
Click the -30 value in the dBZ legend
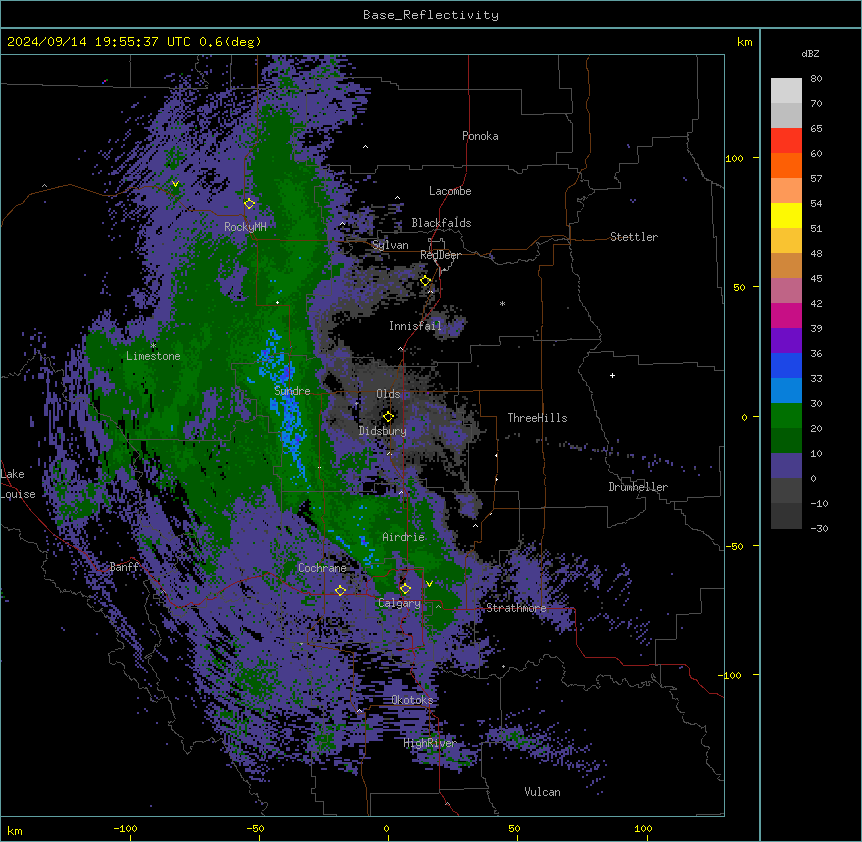pyautogui.click(x=819, y=529)
